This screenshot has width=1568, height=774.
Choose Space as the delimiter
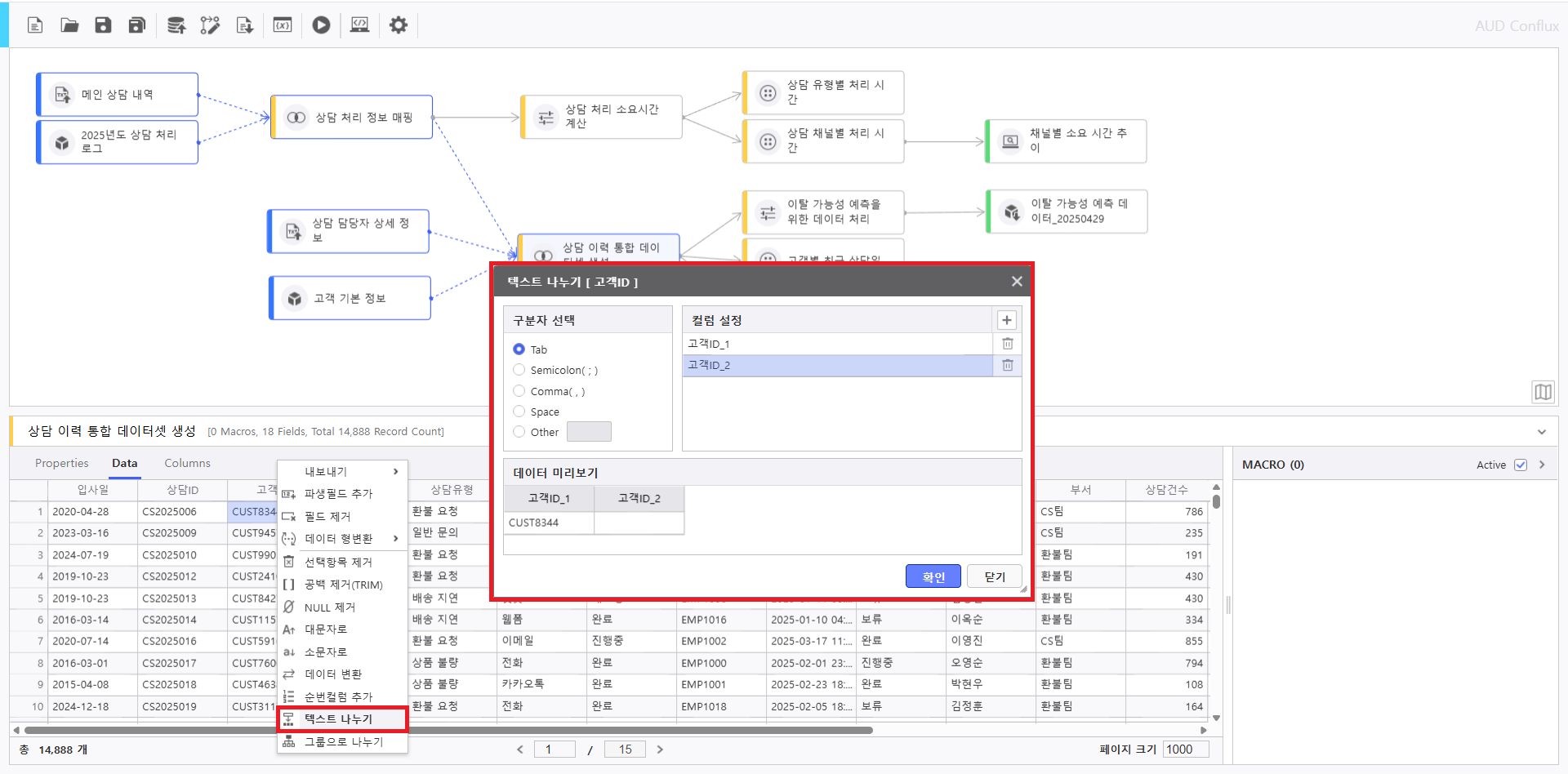pos(519,411)
